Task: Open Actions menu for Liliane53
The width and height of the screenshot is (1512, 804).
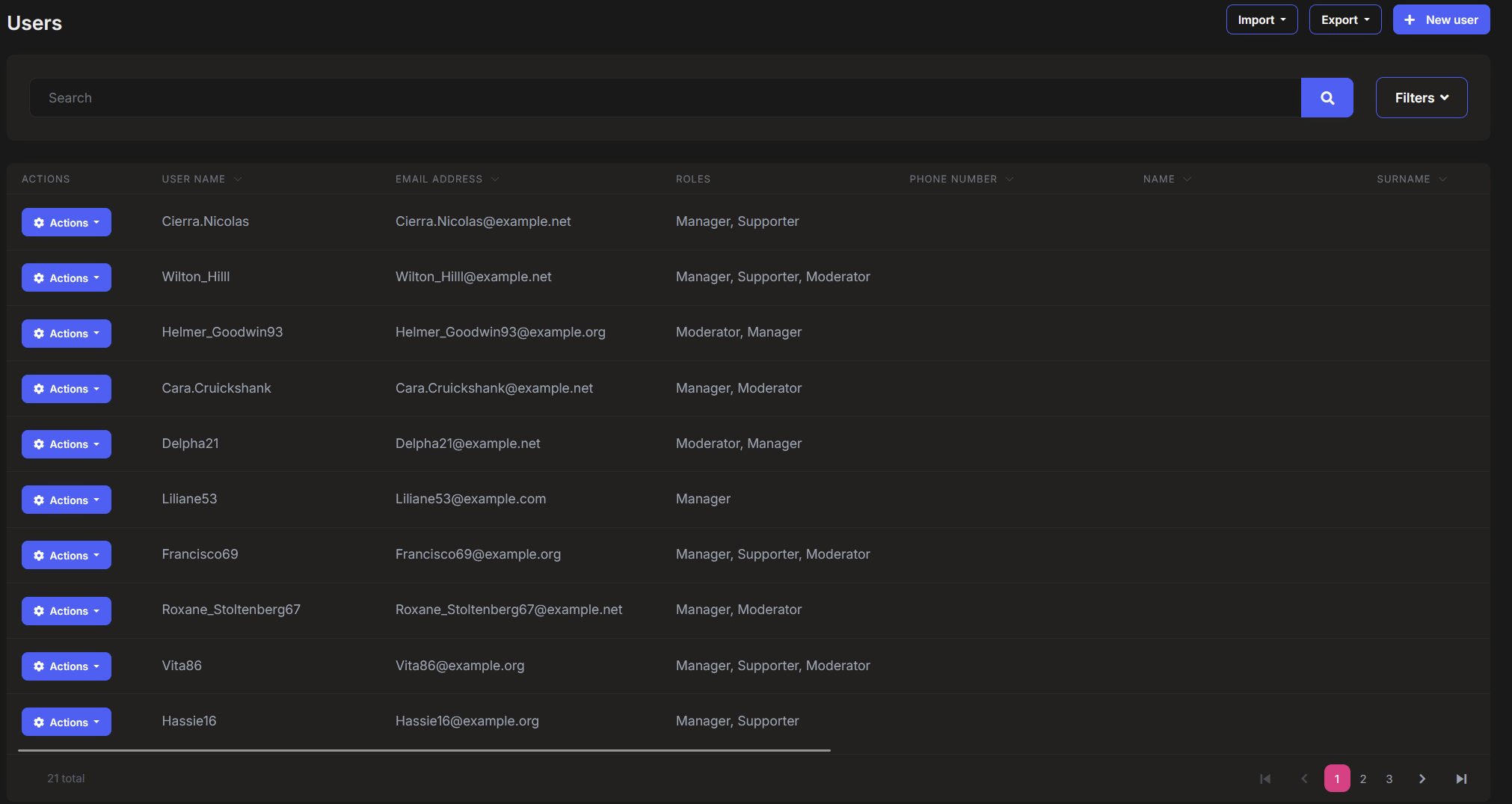Action: pos(67,500)
